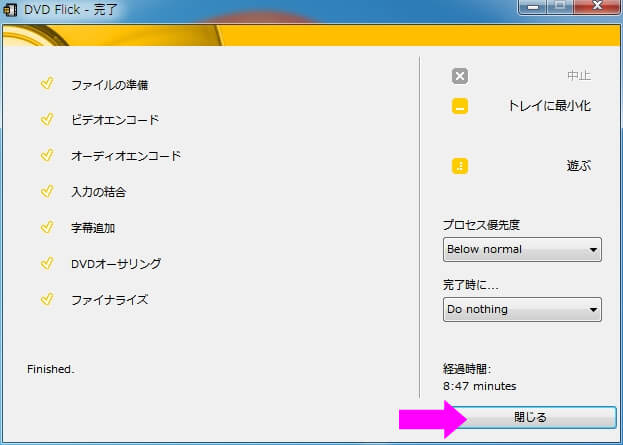
Task: Click the トレイに最小化 label
Action: click(x=549, y=106)
